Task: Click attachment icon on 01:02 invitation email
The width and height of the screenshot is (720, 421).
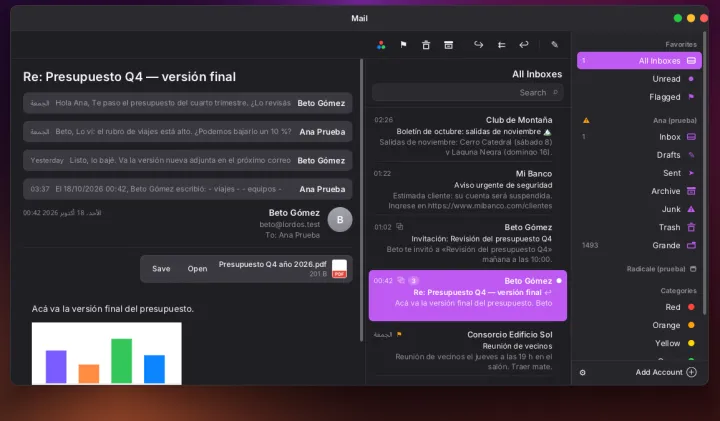Action: pyautogui.click(x=399, y=227)
